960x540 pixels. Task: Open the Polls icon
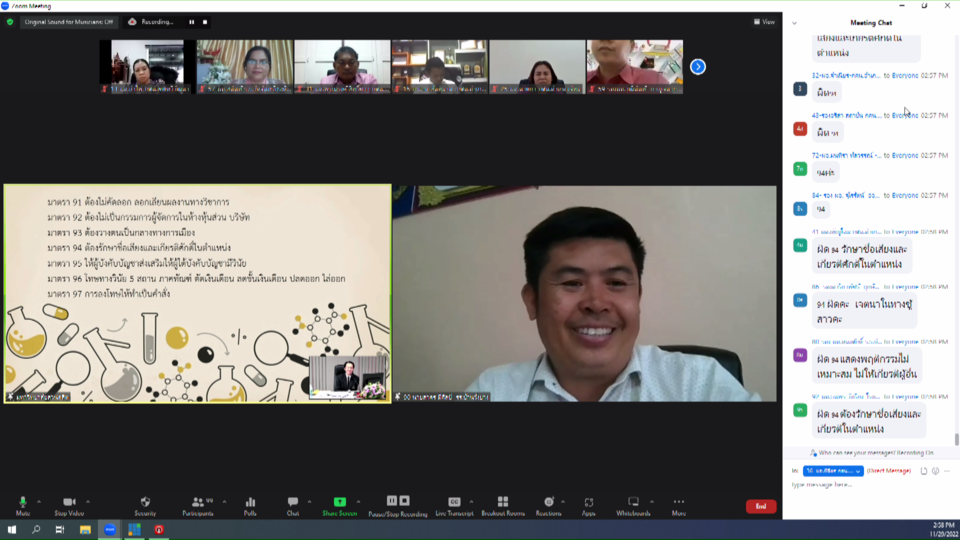click(250, 506)
